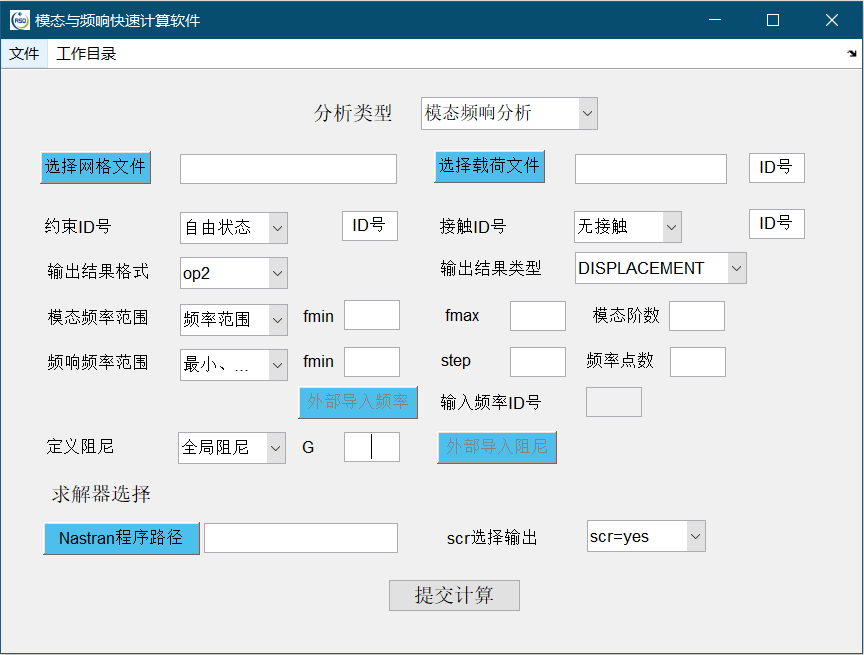
Task: Click the 选择载荷文件 button
Action: click(489, 166)
